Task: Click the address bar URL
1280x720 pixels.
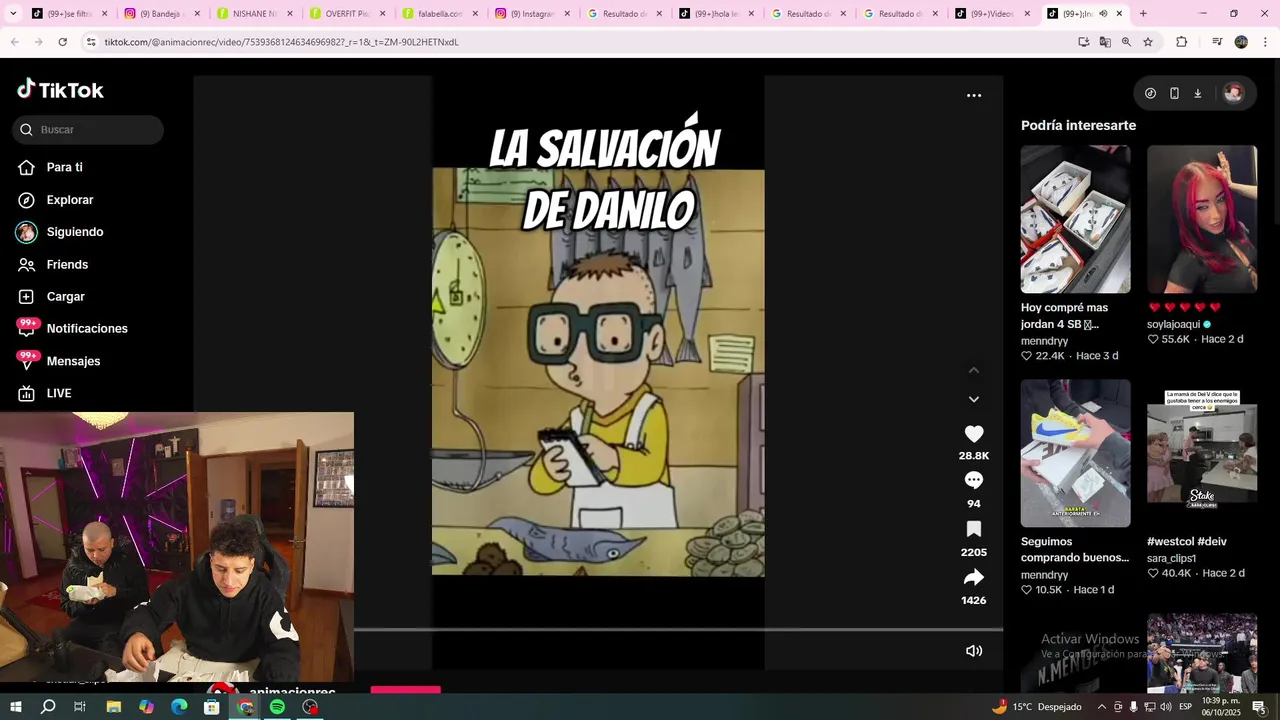Action: coord(281,42)
